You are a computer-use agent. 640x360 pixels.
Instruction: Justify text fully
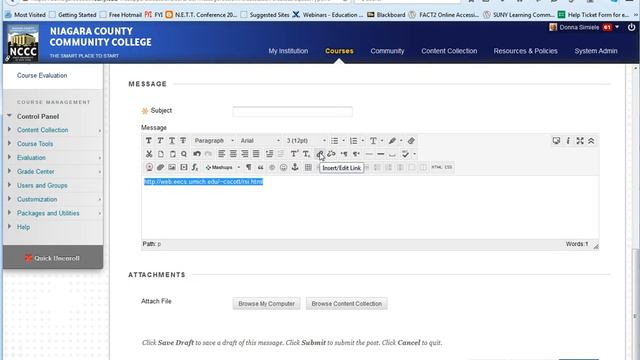point(256,154)
